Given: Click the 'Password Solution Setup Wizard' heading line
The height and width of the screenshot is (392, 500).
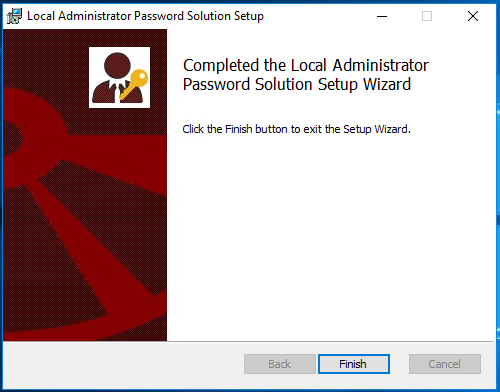Looking at the screenshot, I should 297,84.
